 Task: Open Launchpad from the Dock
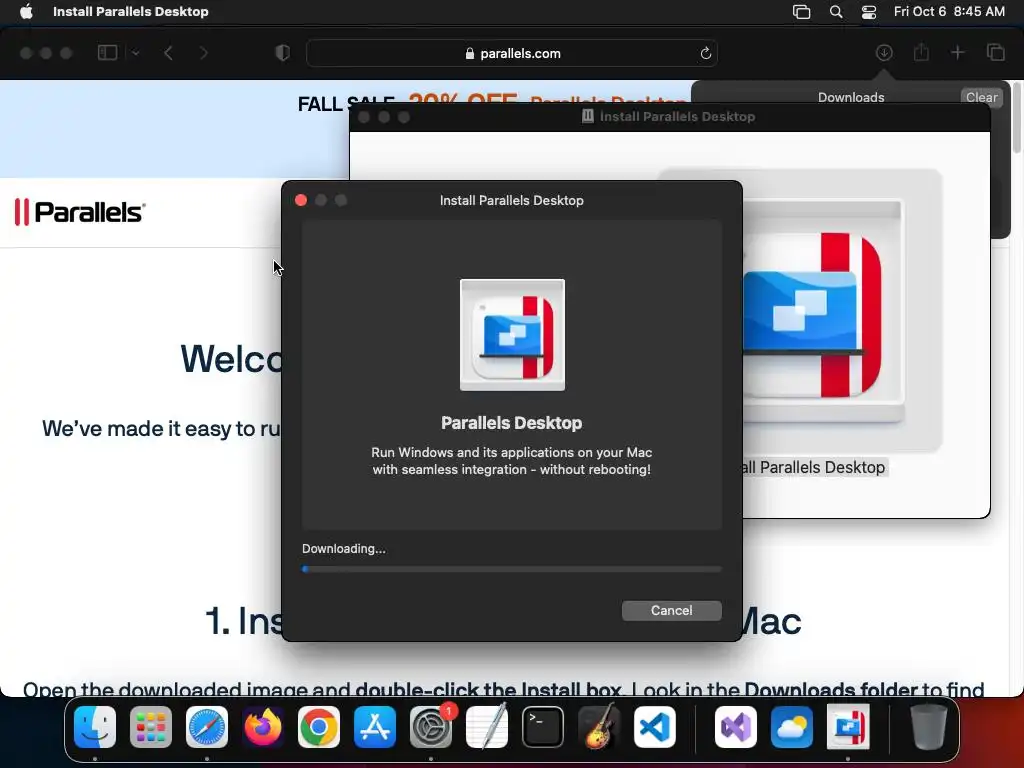pos(151,727)
